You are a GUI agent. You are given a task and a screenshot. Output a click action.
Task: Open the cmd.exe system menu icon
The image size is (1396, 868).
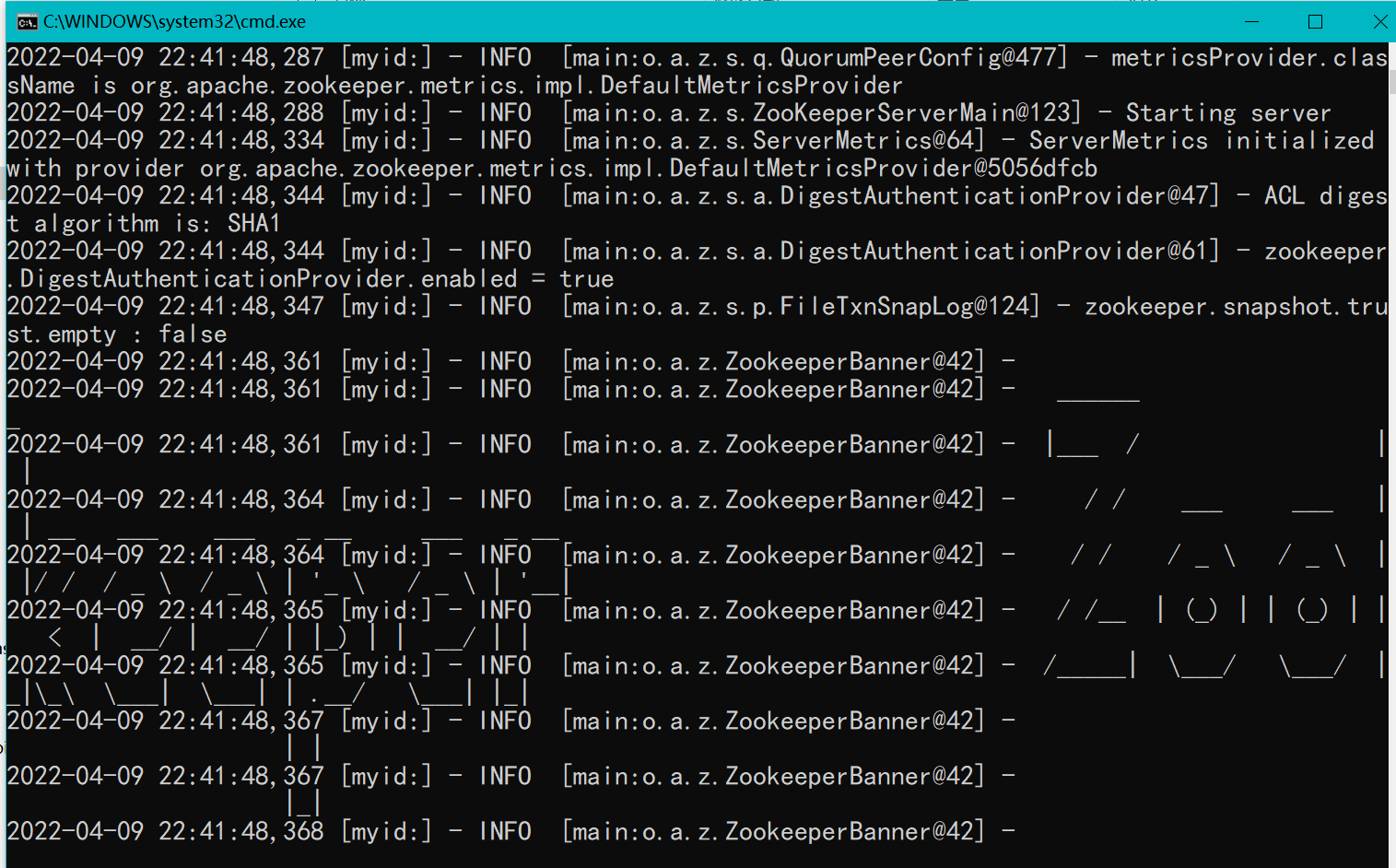pos(27,22)
